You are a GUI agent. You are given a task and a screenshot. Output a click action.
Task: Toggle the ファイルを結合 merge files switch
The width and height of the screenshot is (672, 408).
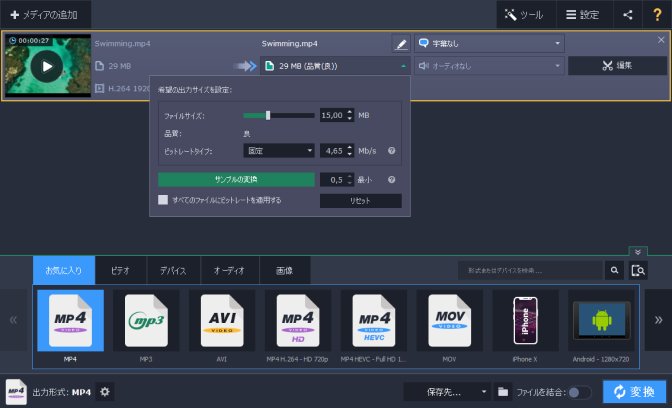580,392
